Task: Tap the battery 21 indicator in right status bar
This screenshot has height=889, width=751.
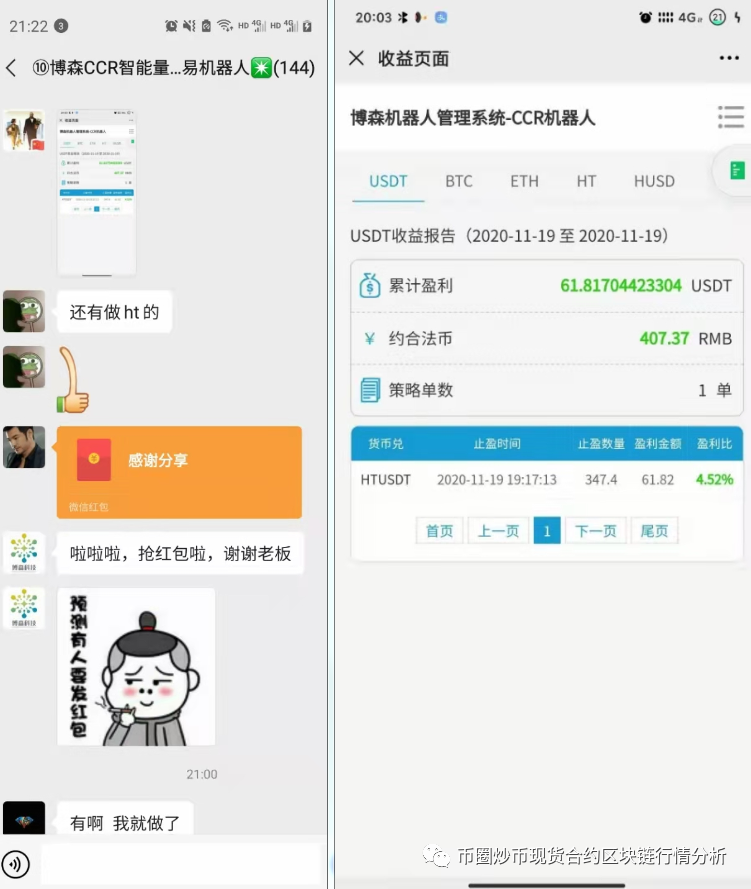Action: coord(718,18)
